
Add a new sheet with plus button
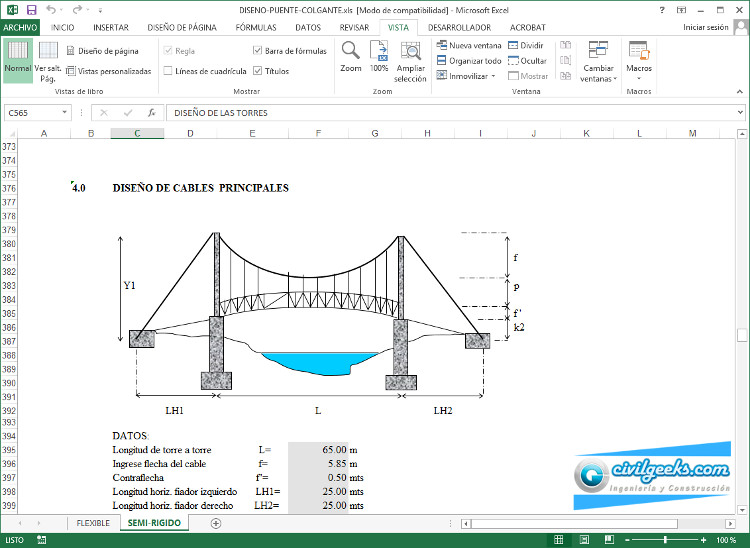(216, 523)
